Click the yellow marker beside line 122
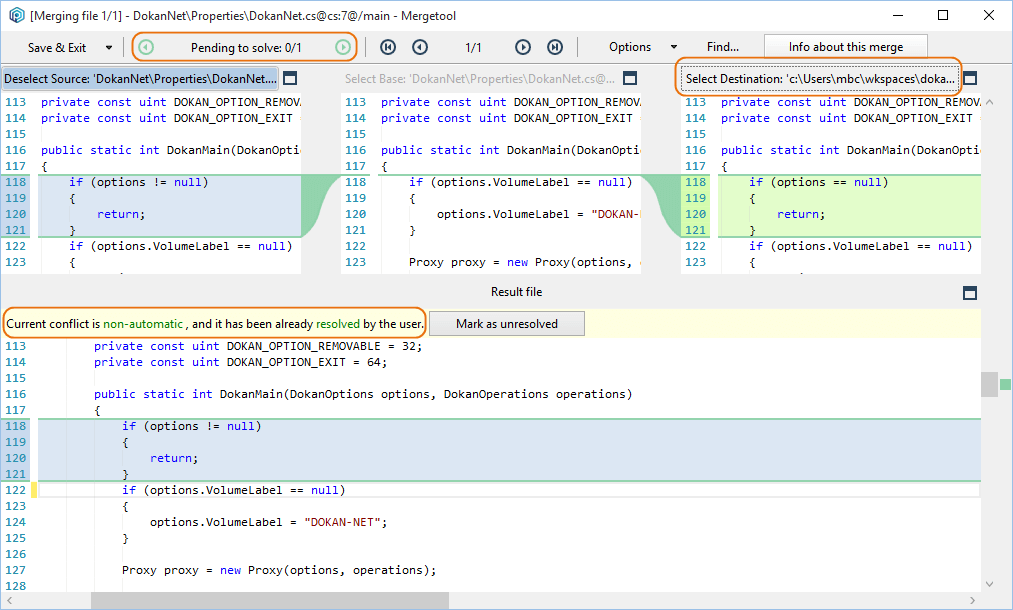This screenshot has width=1013, height=610. click(x=34, y=490)
